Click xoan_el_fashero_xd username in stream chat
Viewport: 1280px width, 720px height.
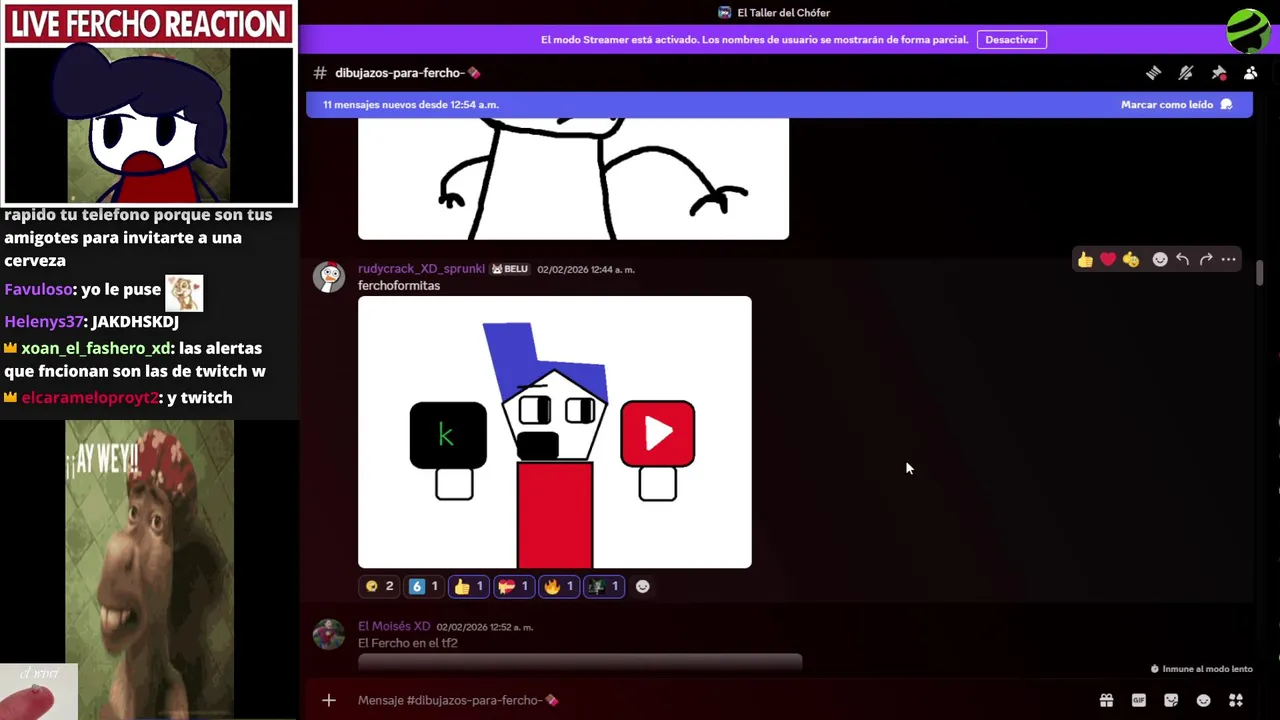click(96, 348)
